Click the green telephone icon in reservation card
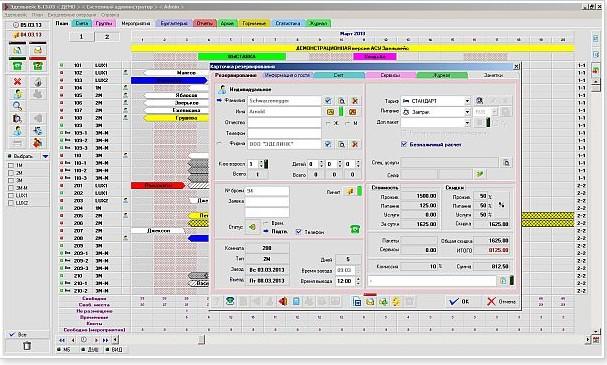The width and height of the screenshot is (607, 365). (x=355, y=230)
